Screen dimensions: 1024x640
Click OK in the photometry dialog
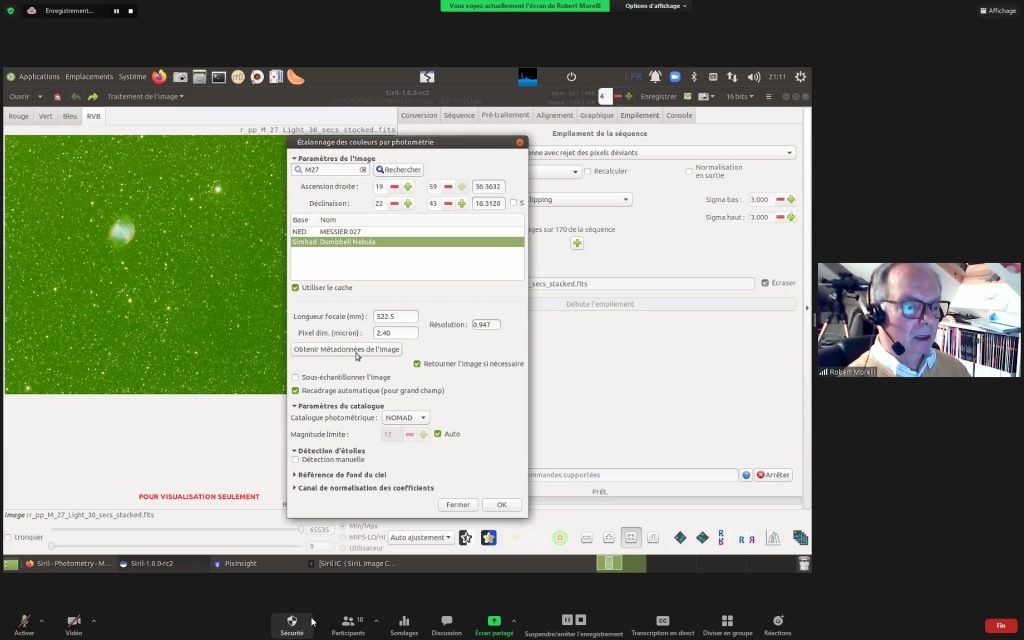tap(502, 505)
